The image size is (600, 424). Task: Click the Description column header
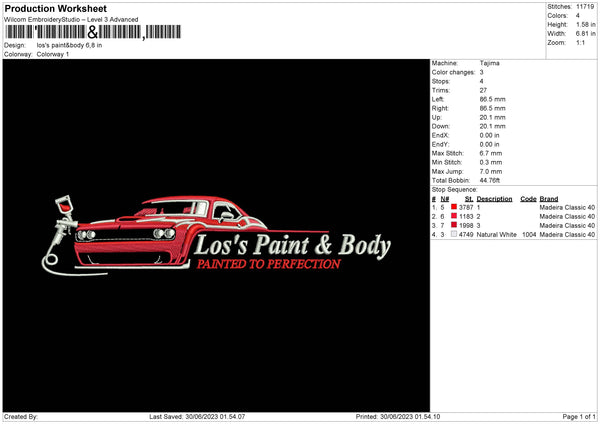point(494,199)
